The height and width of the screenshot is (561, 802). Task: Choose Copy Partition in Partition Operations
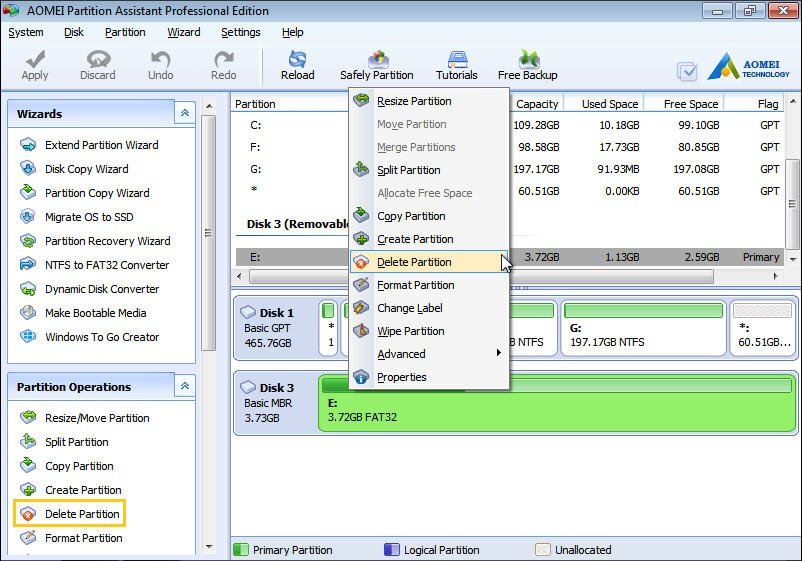click(x=66, y=466)
